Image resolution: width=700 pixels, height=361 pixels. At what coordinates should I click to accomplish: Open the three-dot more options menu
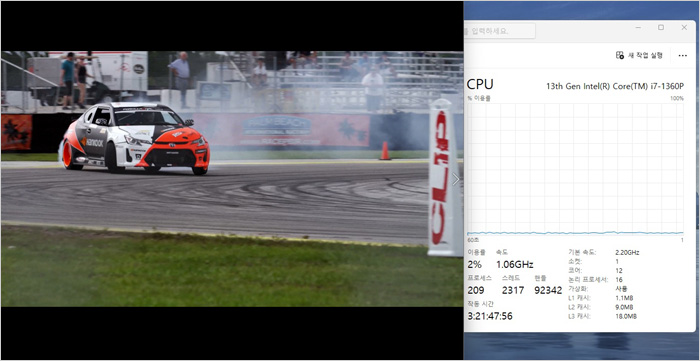tap(683, 56)
